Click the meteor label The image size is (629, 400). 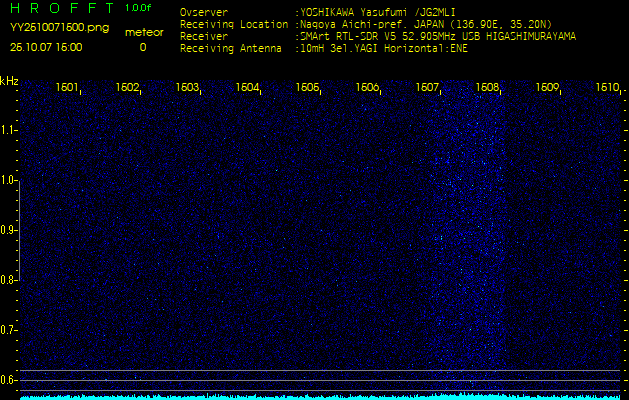click(144, 33)
